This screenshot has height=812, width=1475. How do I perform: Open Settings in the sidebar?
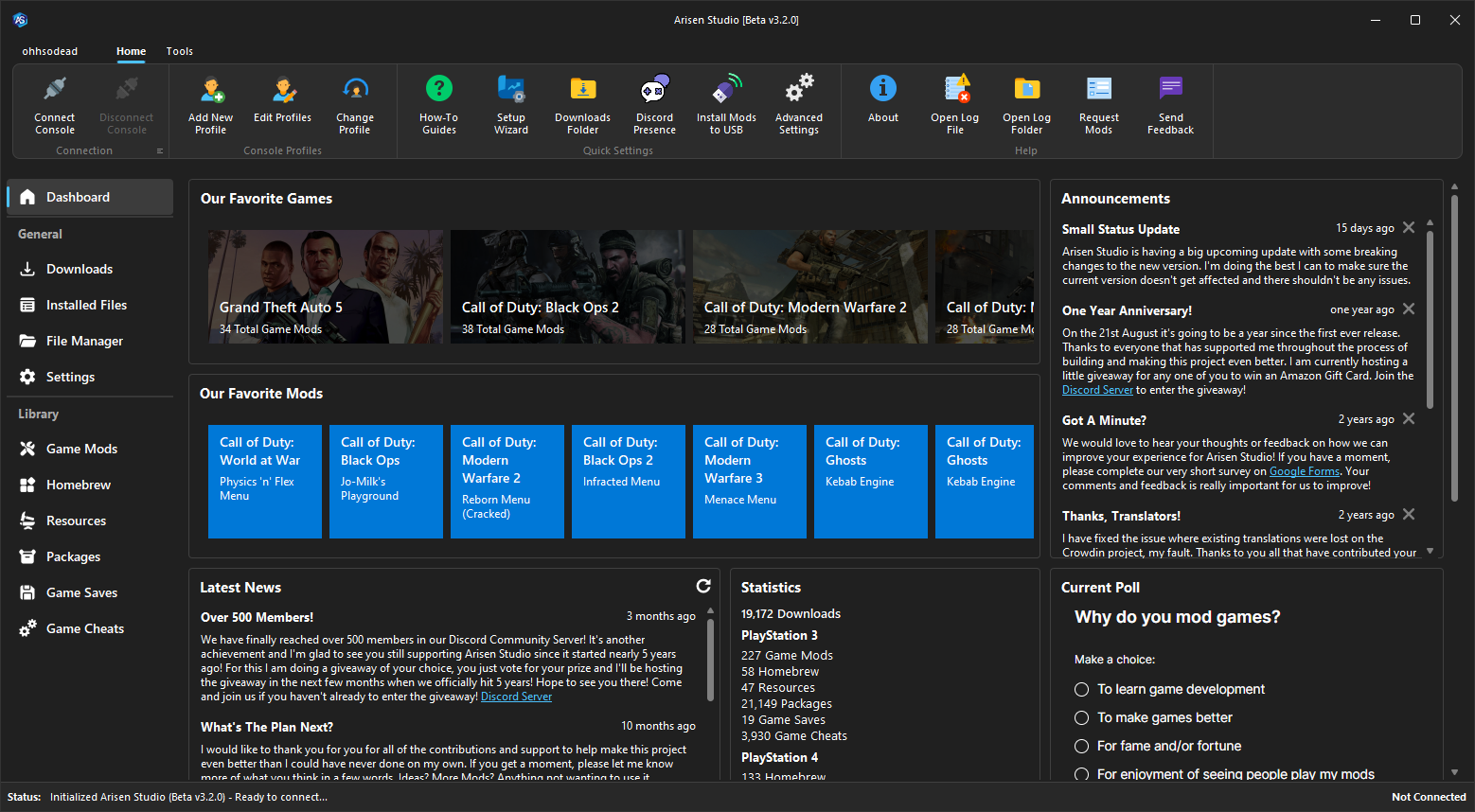coord(90,377)
